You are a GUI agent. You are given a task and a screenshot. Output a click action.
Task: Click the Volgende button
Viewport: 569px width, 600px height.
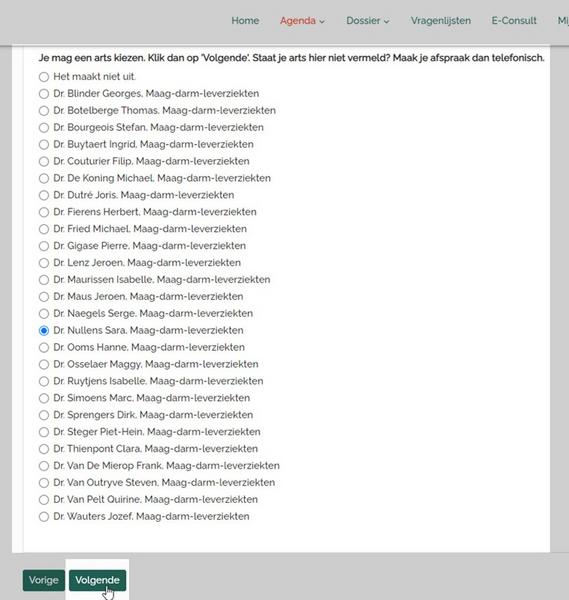coord(97,580)
